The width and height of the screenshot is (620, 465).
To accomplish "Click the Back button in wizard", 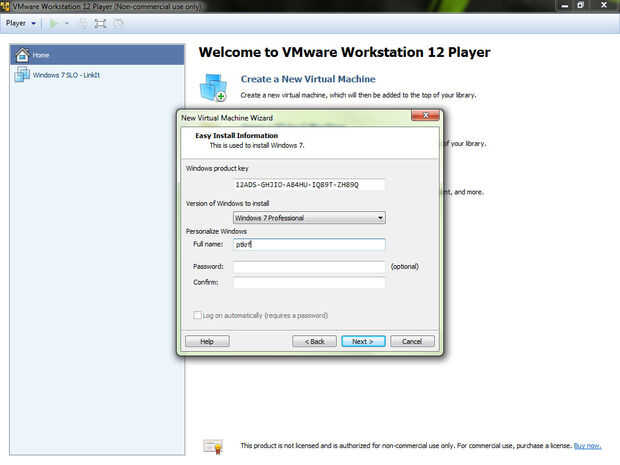I will [x=314, y=341].
